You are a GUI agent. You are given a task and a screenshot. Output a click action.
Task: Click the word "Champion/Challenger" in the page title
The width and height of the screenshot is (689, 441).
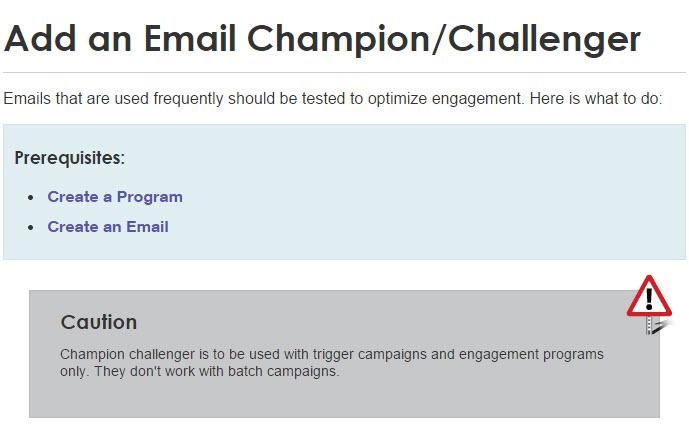(444, 40)
